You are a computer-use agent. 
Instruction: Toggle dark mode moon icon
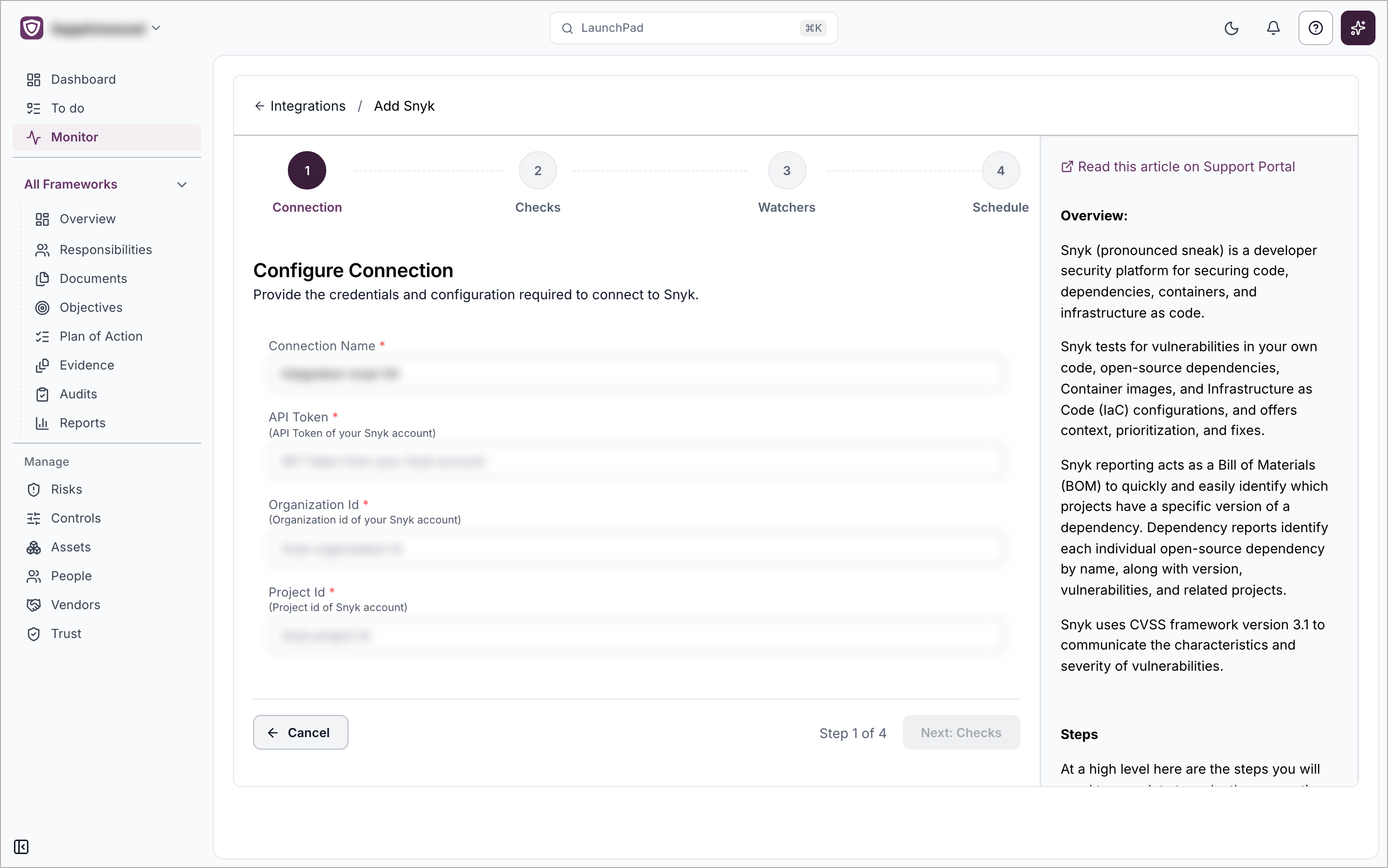(x=1231, y=28)
